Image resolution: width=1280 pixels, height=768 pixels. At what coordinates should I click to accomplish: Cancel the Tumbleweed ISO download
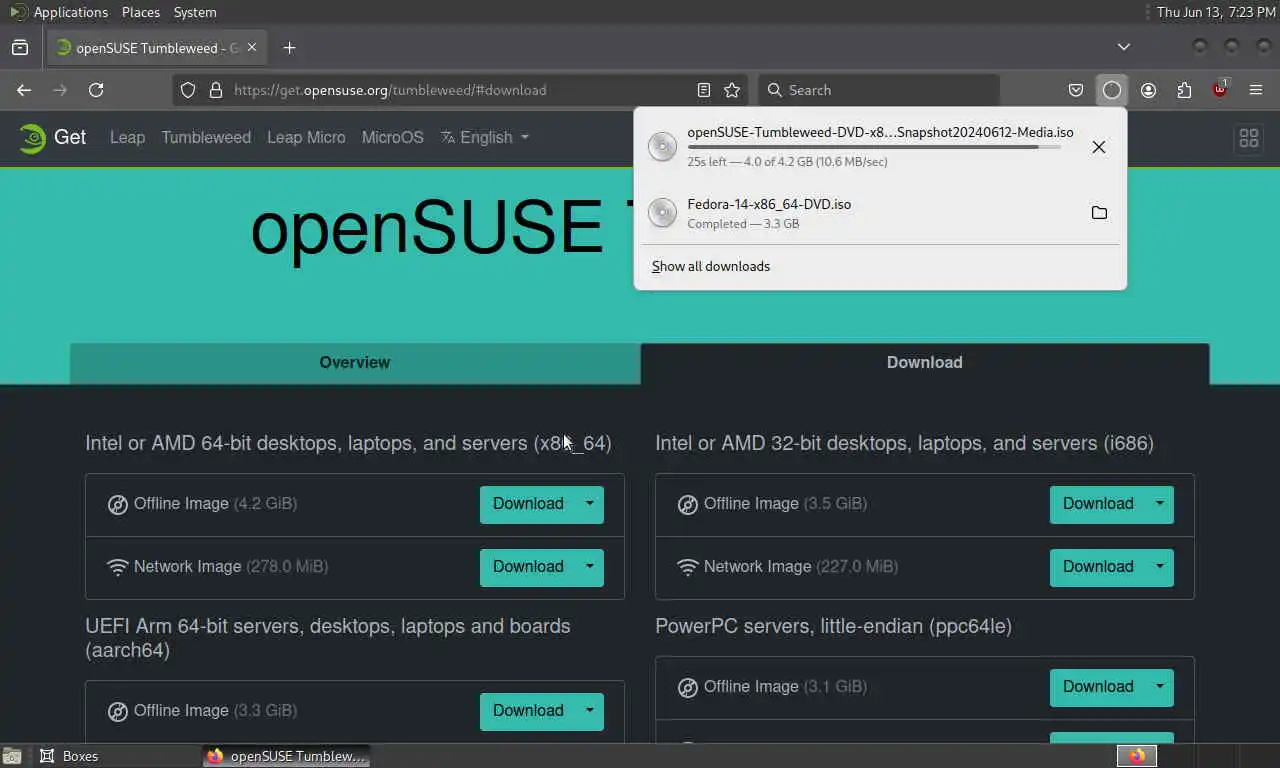[x=1099, y=147]
